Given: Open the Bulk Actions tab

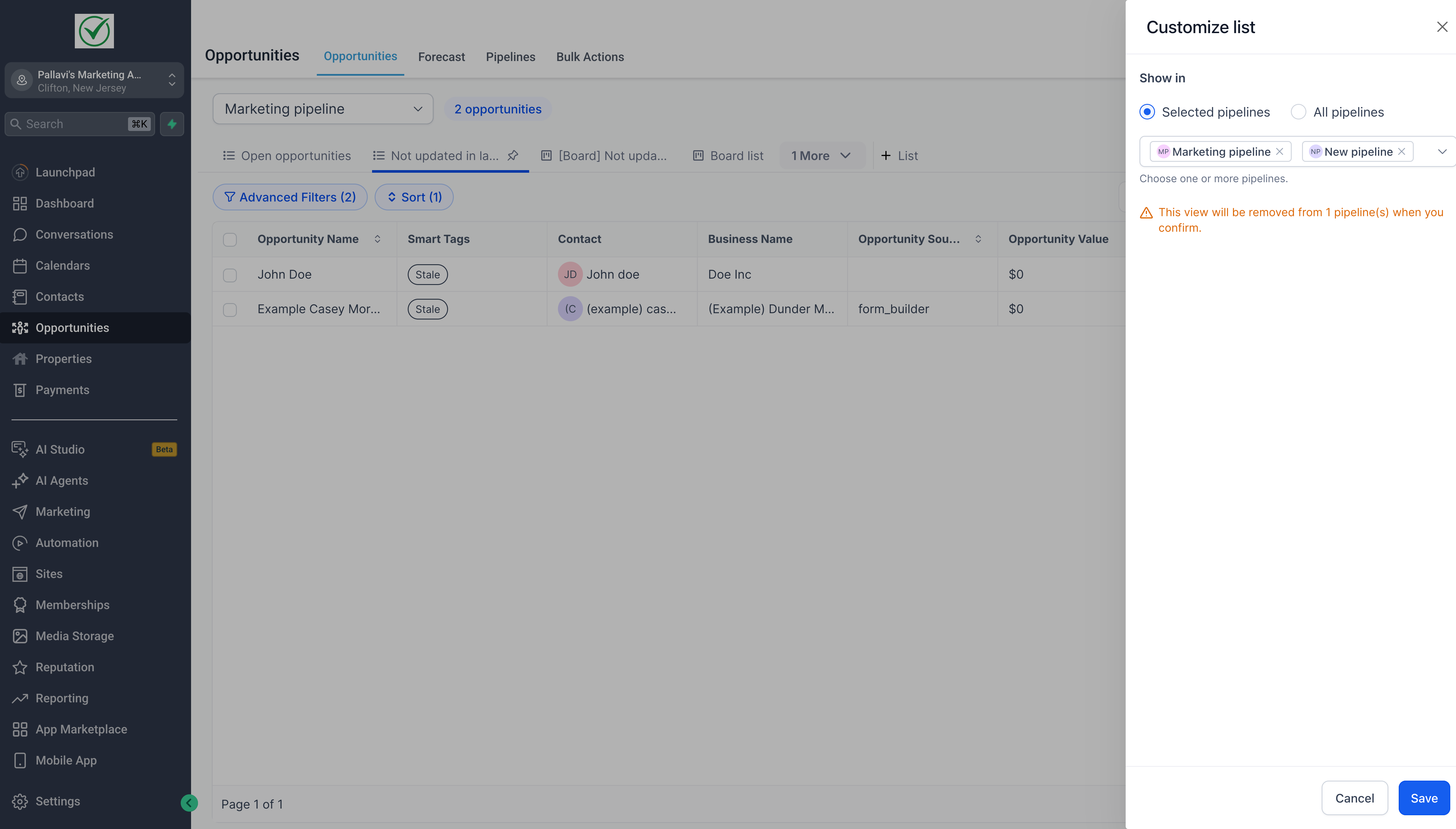Looking at the screenshot, I should point(590,56).
